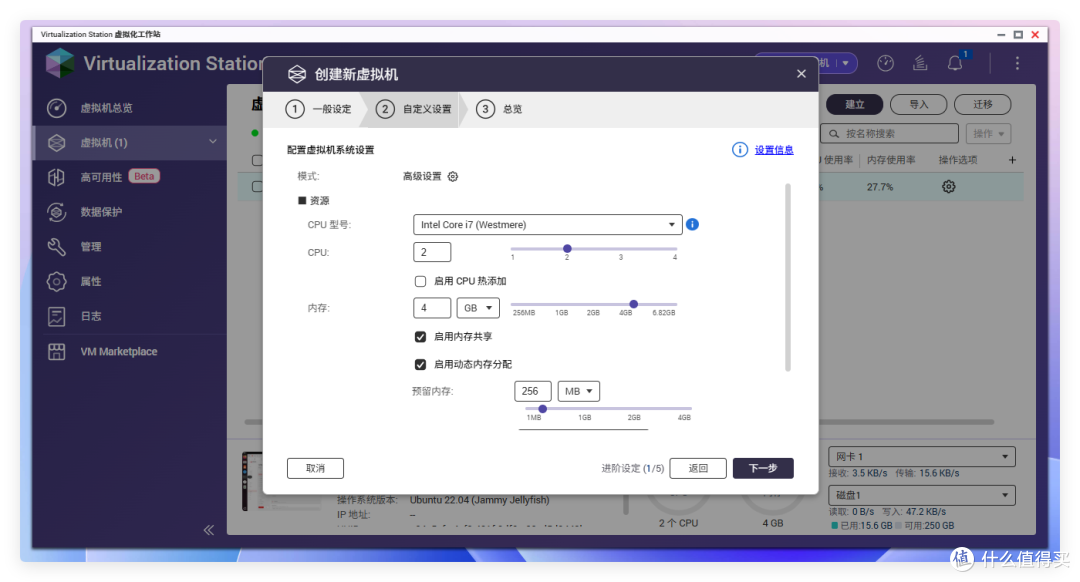Open the properties gear sidebar icon
This screenshot has width=1080, height=582.
[56, 281]
